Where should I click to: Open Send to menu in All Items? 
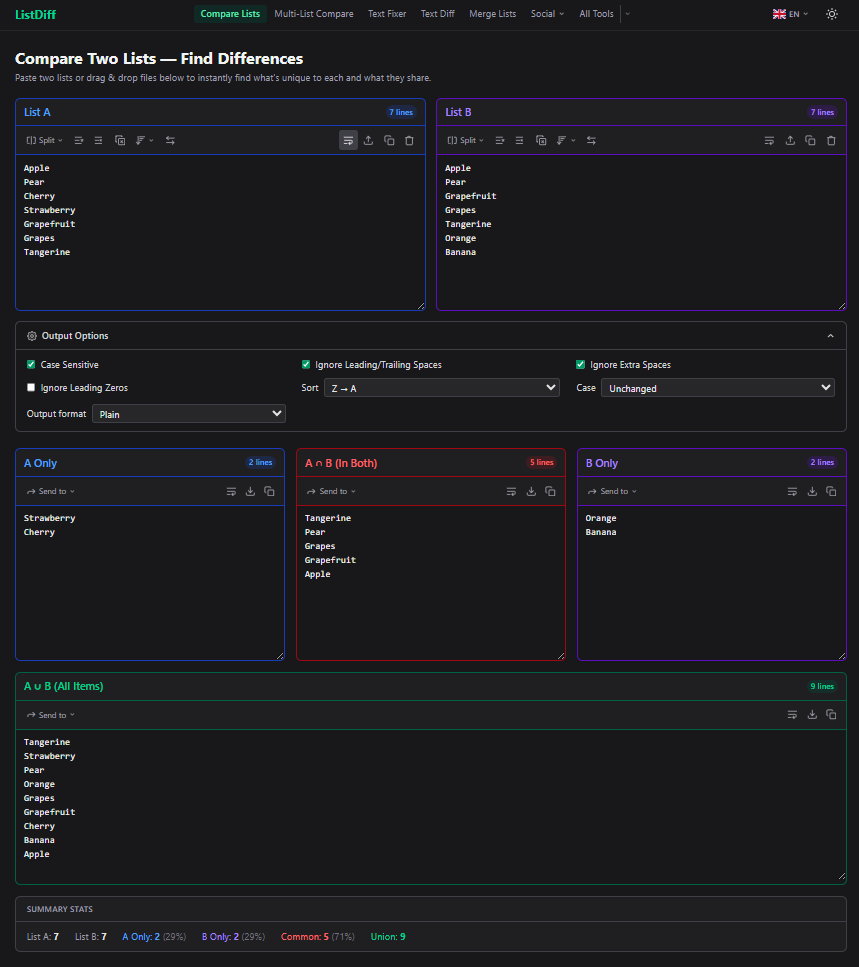pyautogui.click(x=51, y=715)
